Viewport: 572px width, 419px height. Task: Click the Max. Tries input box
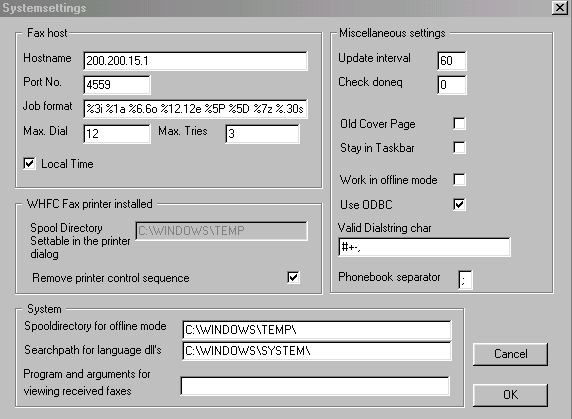263,133
